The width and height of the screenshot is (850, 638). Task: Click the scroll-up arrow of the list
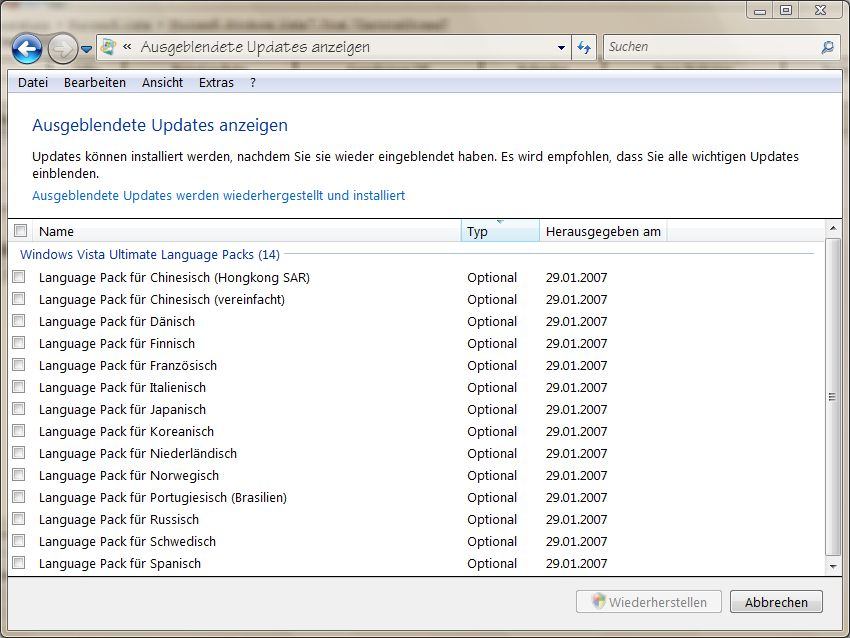click(x=833, y=229)
